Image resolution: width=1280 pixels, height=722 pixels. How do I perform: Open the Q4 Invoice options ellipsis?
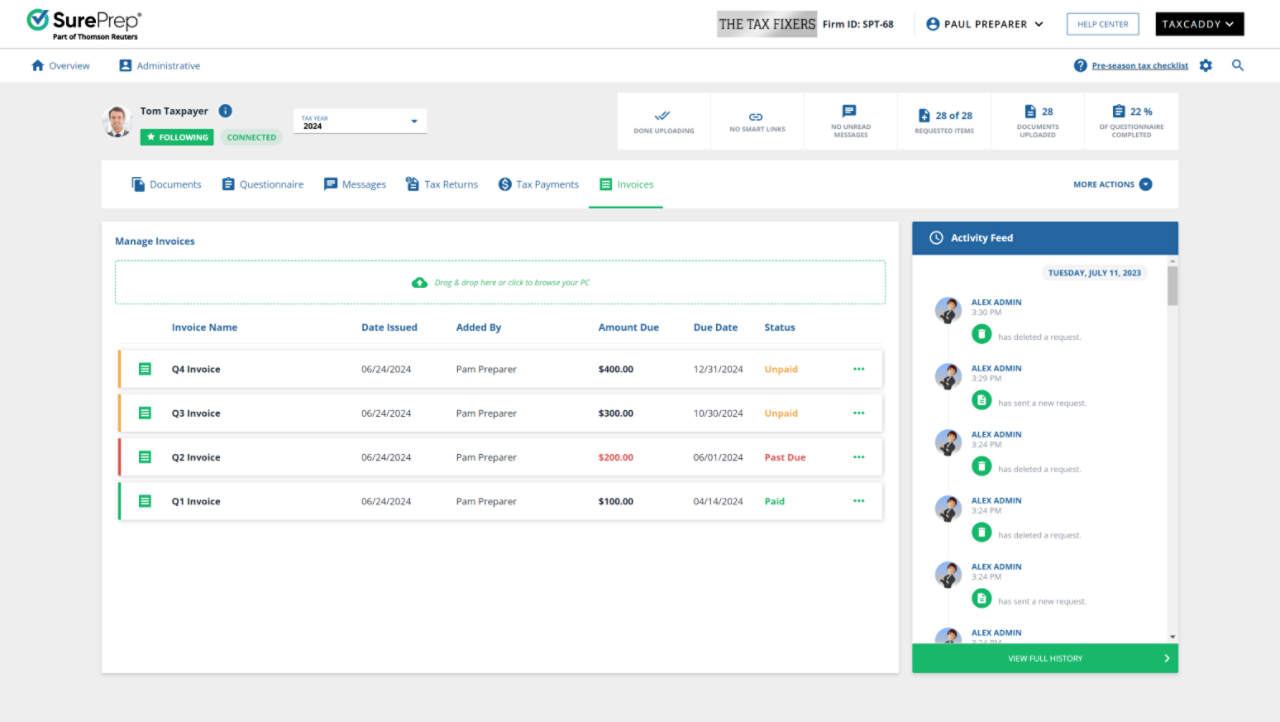[x=858, y=369]
